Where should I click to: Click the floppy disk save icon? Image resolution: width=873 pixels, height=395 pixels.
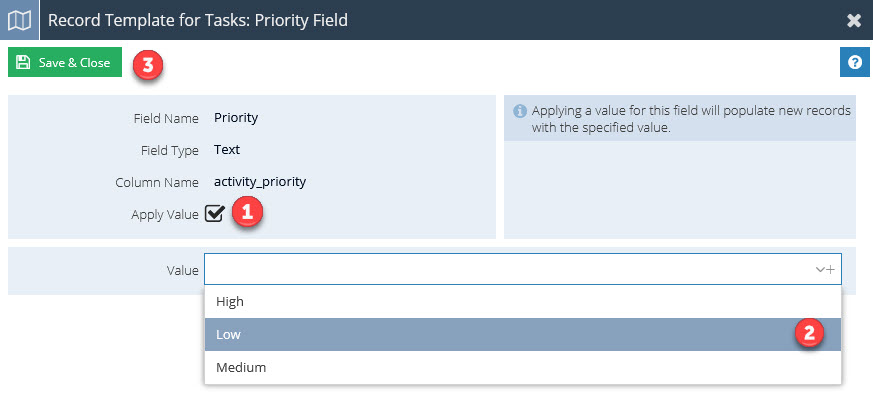tap(23, 62)
